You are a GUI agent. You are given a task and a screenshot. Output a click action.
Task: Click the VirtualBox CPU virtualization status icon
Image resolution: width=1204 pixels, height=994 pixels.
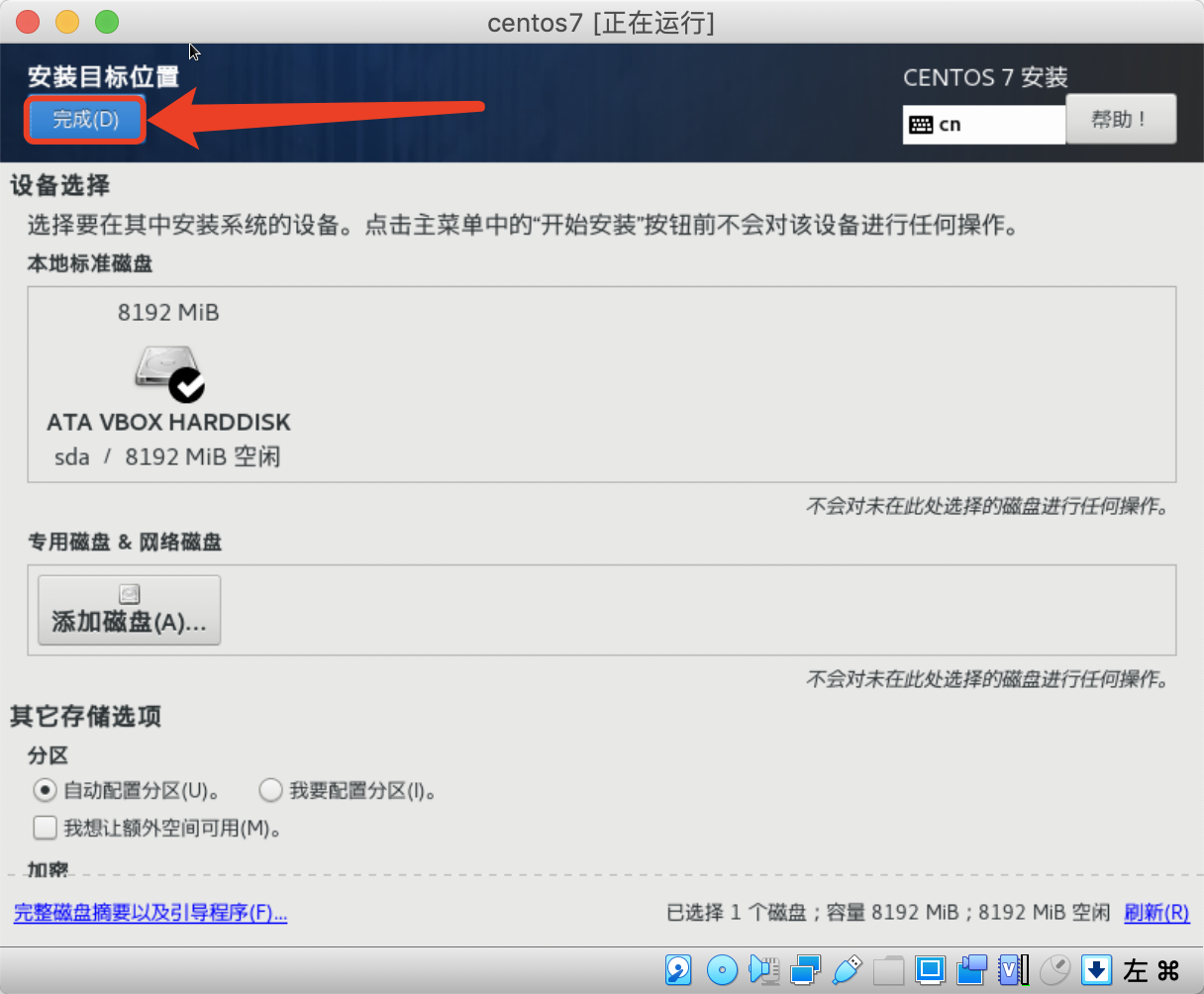[1014, 970]
